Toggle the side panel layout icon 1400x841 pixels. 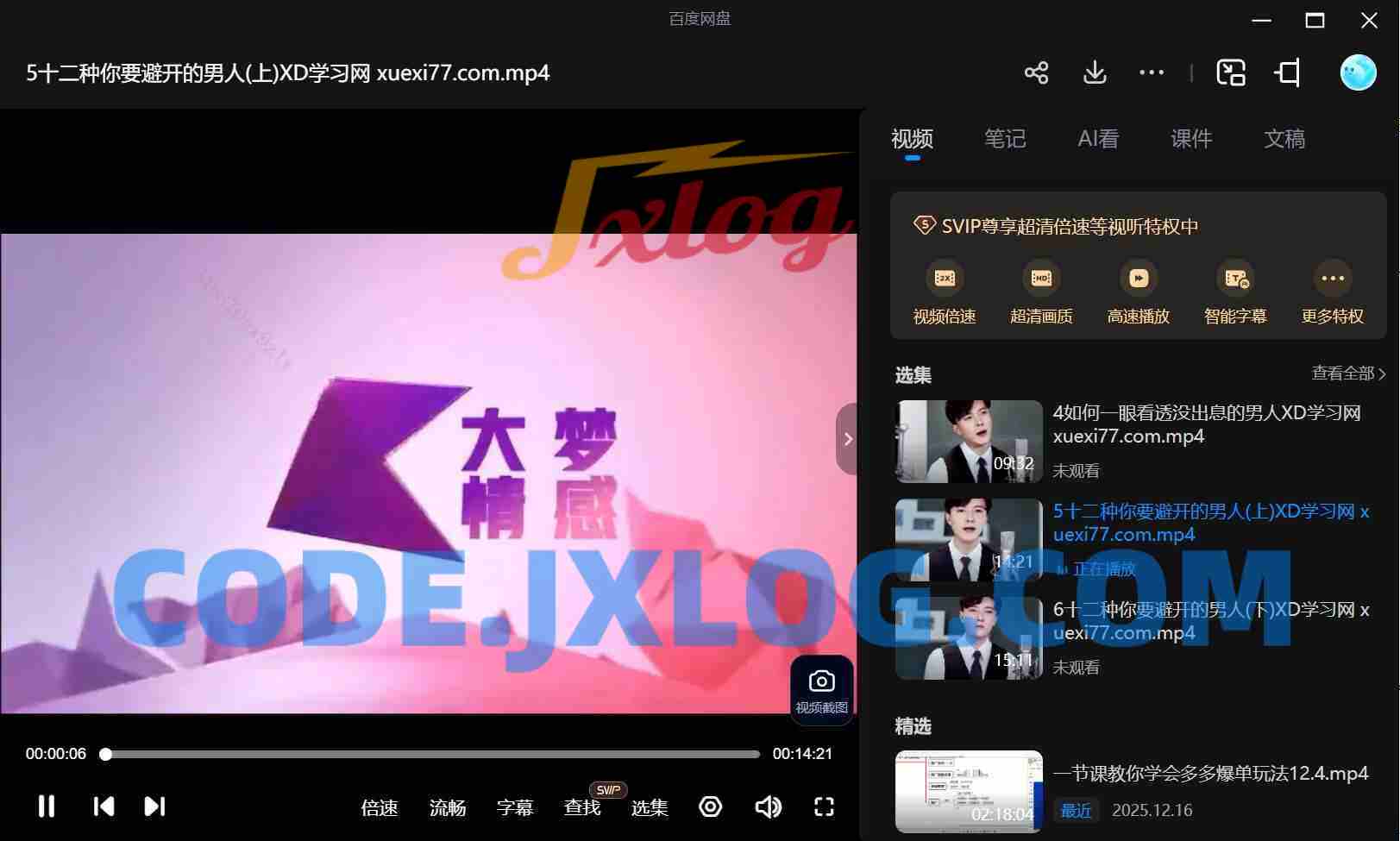point(1288,72)
